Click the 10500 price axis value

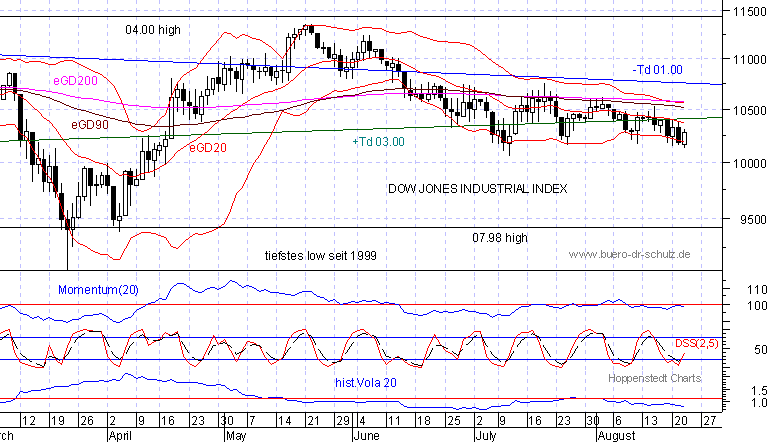click(x=749, y=111)
